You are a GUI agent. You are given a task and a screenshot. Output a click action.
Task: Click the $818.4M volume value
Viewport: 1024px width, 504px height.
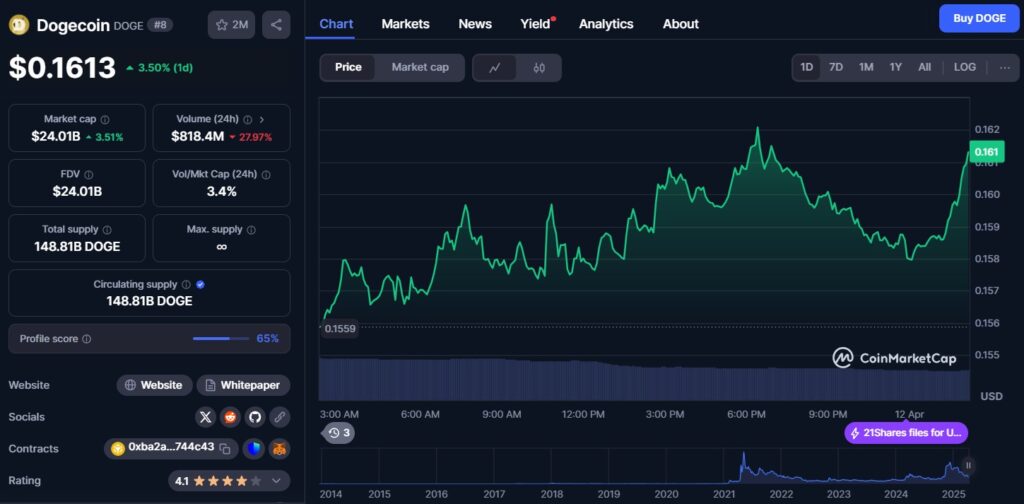198,136
